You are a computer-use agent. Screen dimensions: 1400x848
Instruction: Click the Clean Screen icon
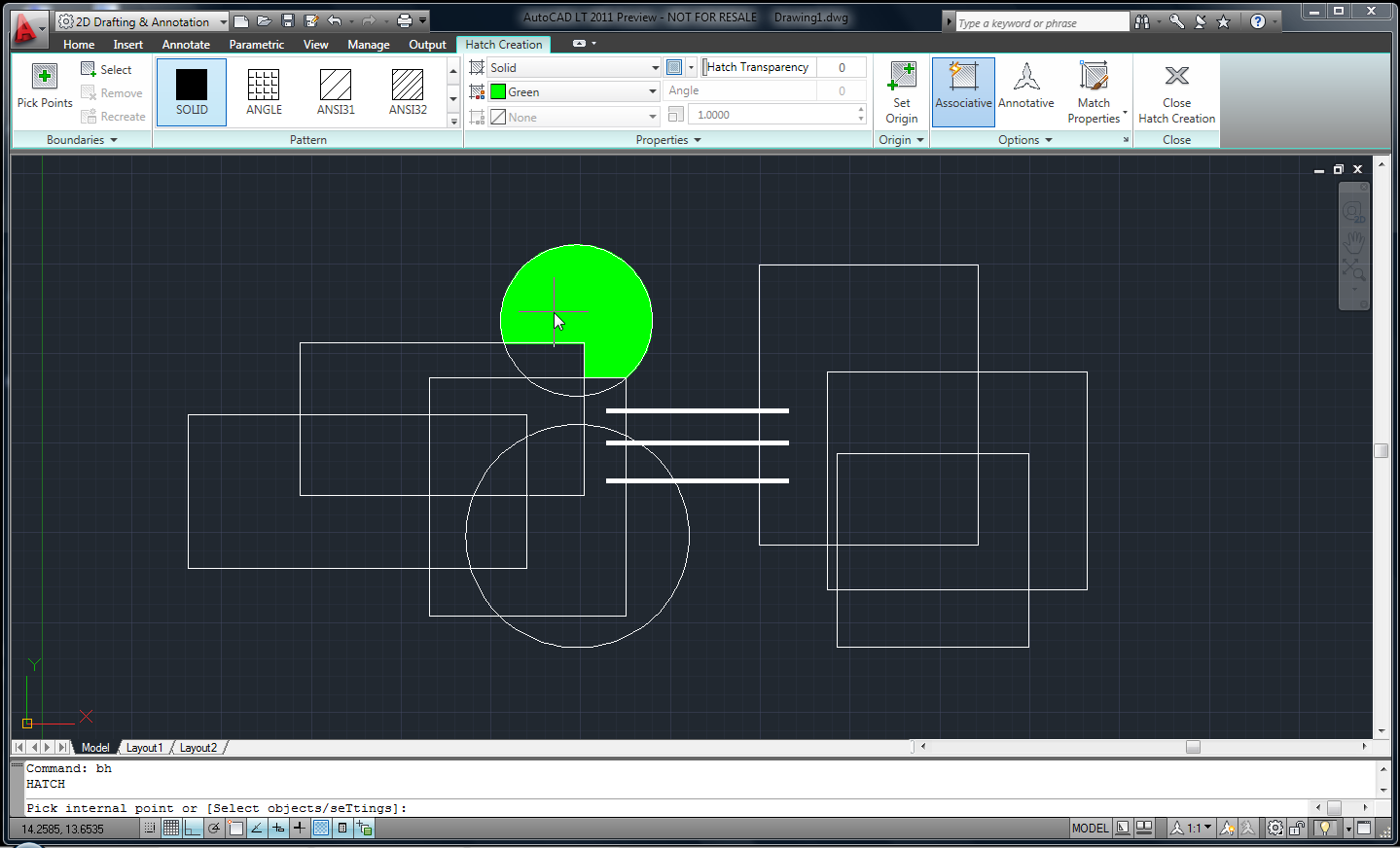tap(1364, 829)
